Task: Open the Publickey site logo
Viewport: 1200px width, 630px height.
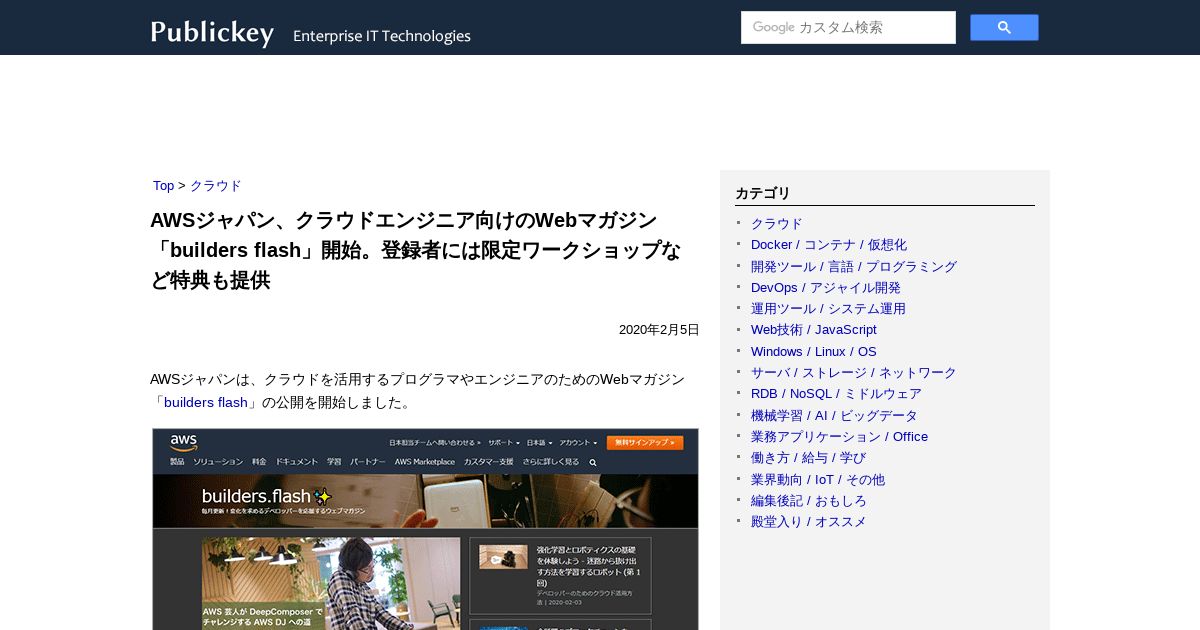Action: 212,33
